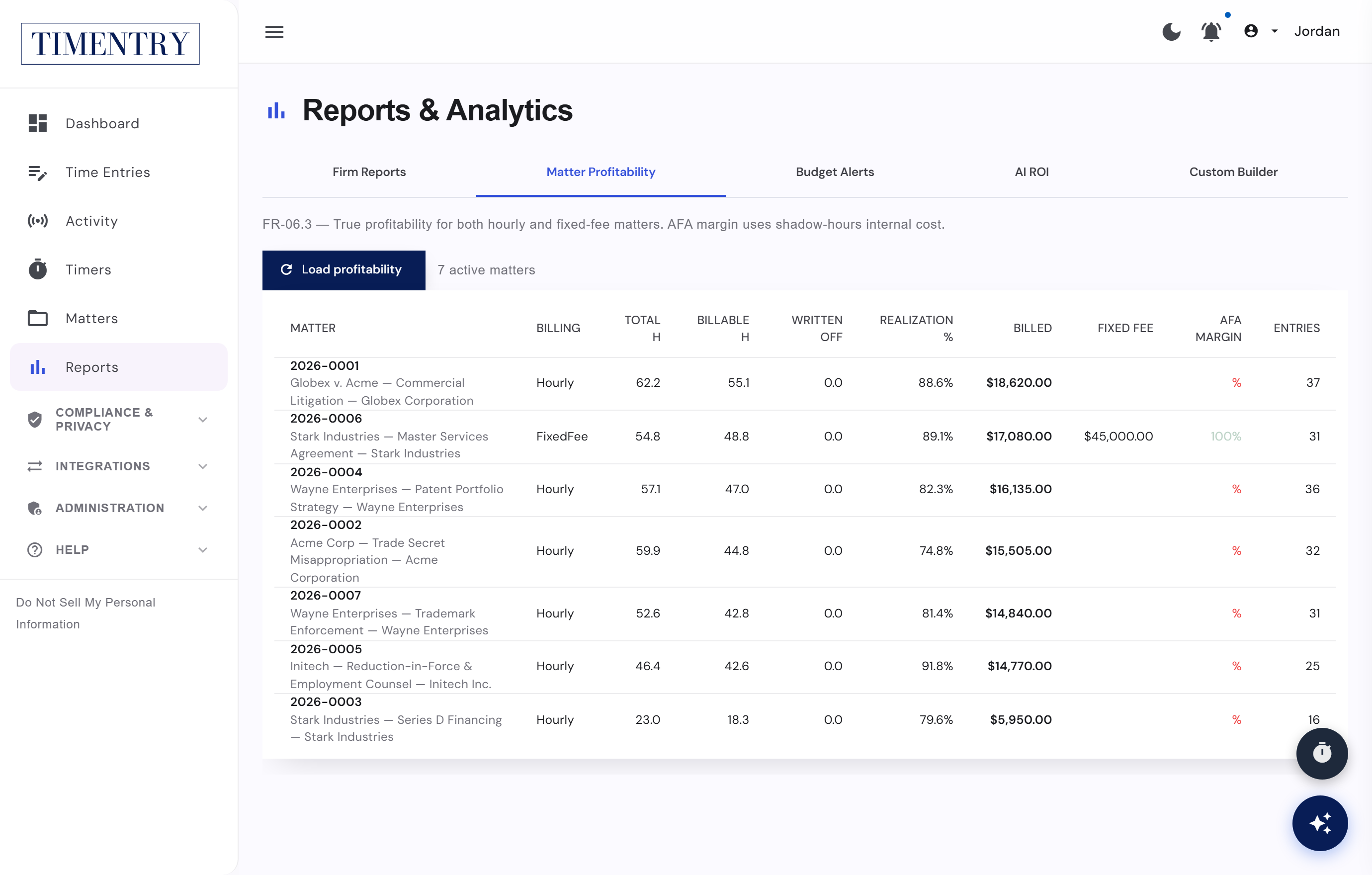
Task: Click refresh icon in Load profitability
Action: pyautogui.click(x=286, y=269)
